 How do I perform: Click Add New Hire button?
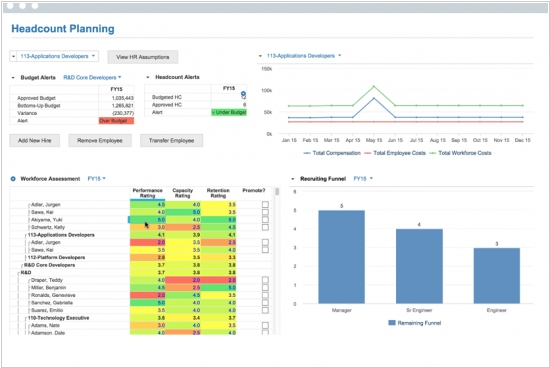tap(34, 141)
